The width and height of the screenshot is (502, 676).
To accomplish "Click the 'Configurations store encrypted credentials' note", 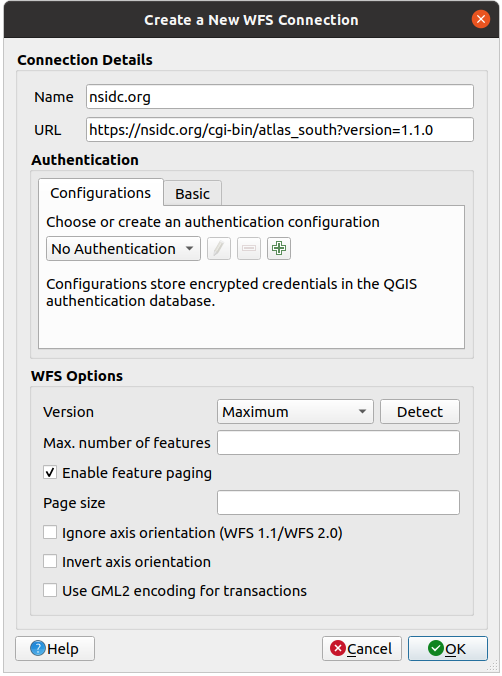I will pos(232,292).
